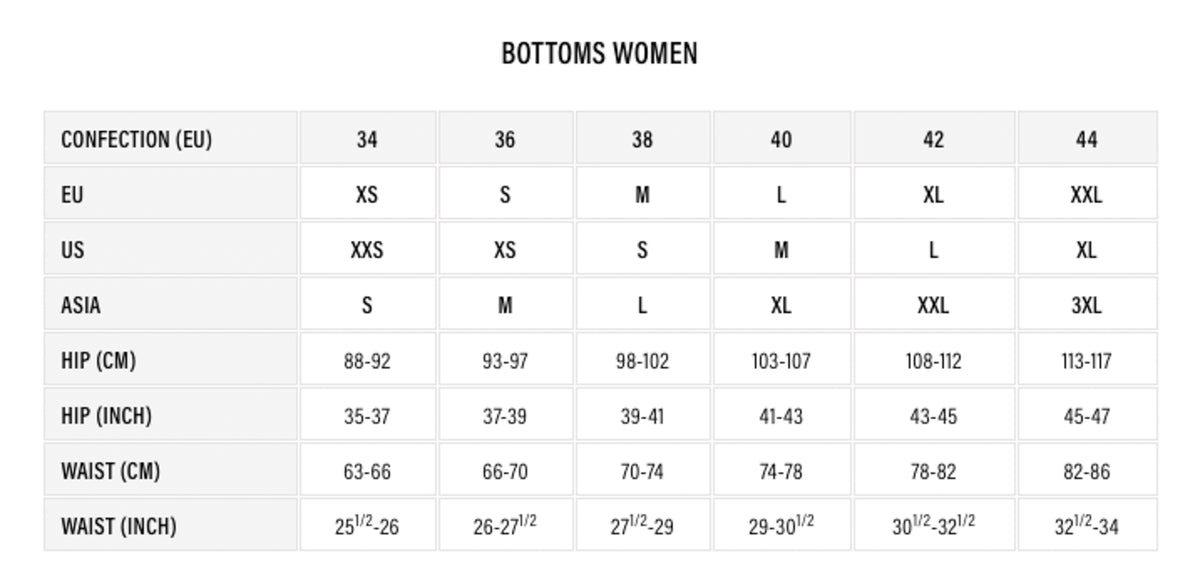Click hip measurement 98-102 cell
This screenshot has height=588, width=1200.
pyautogui.click(x=642, y=361)
